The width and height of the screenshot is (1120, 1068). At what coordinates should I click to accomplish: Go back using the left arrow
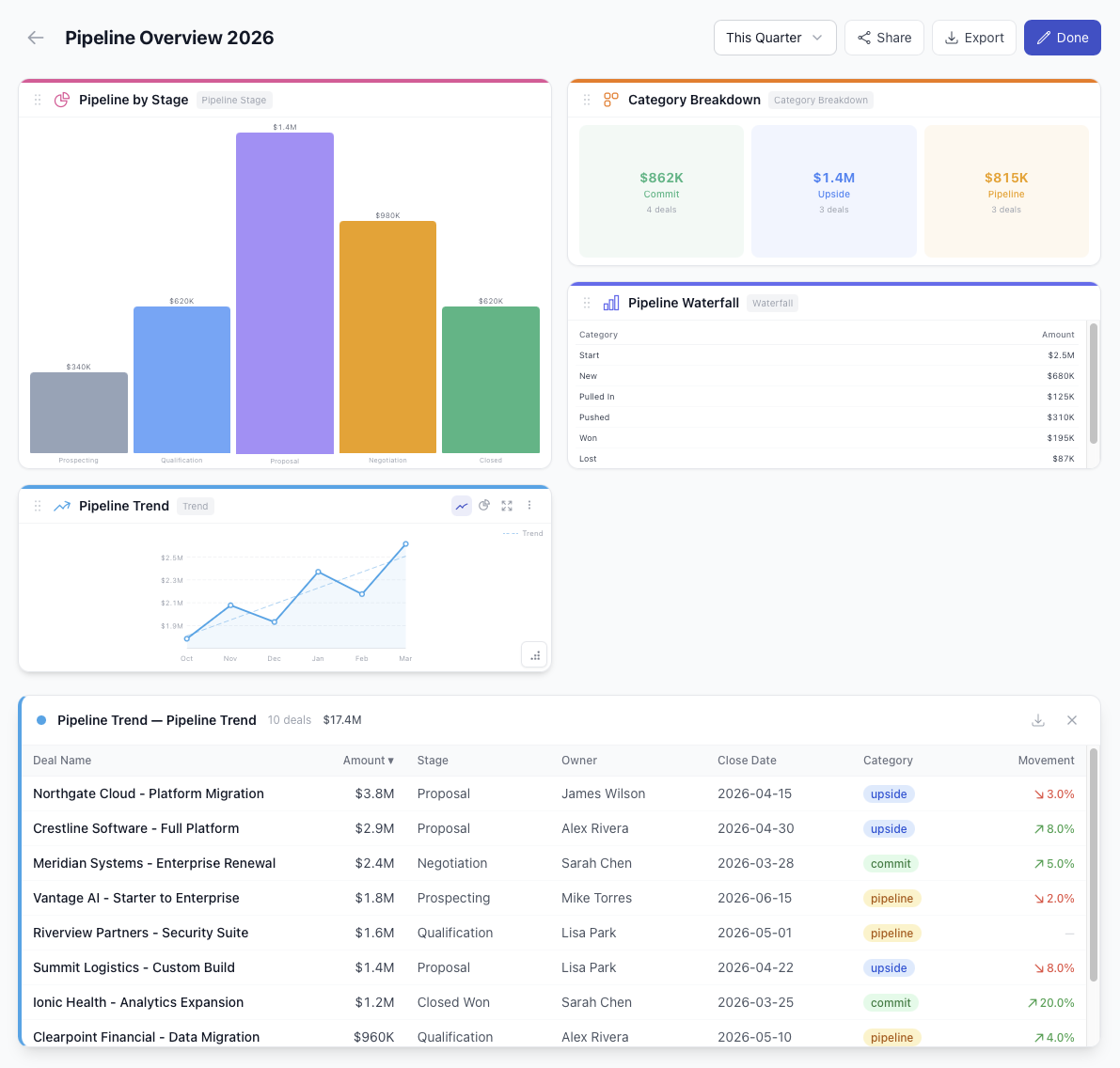point(36,38)
